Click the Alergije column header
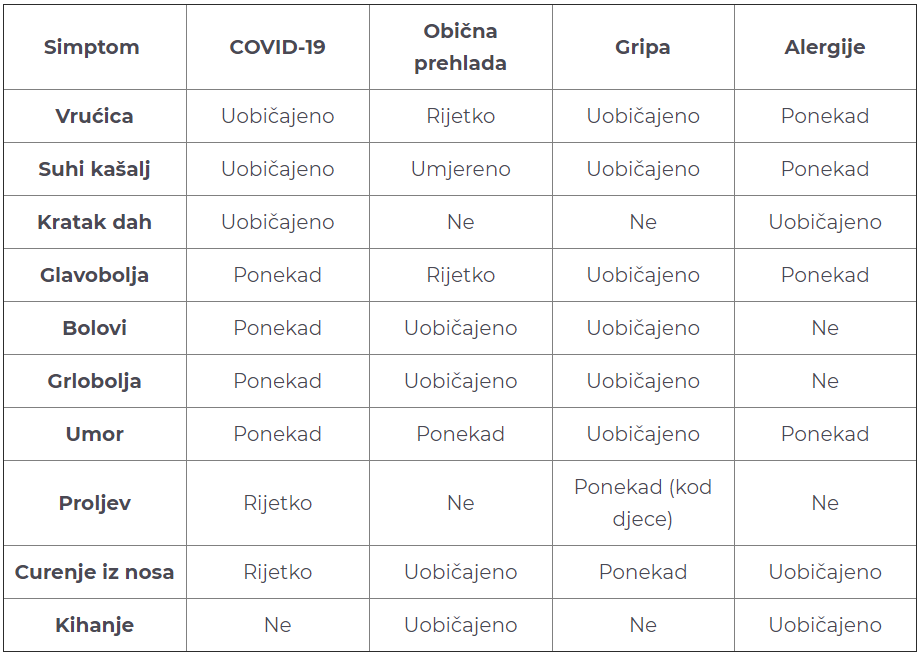920x655 pixels. click(x=825, y=47)
